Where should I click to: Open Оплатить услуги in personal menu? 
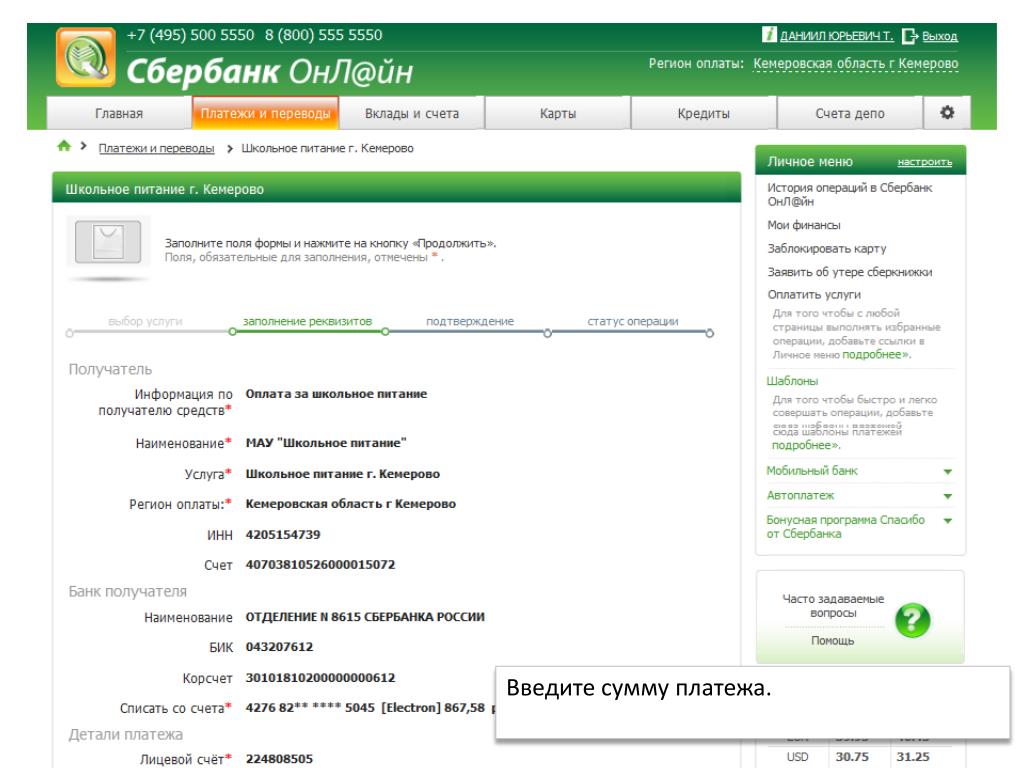[814, 295]
